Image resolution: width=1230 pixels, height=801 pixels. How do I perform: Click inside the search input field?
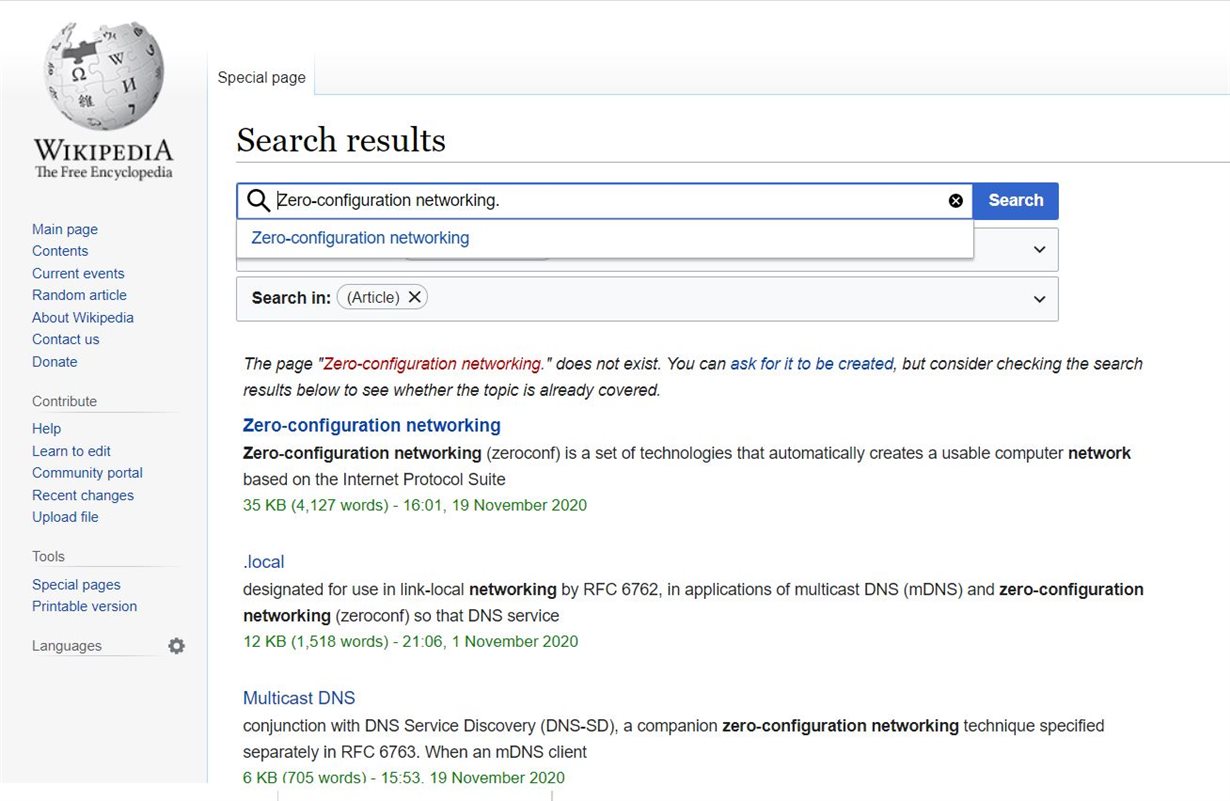point(600,201)
